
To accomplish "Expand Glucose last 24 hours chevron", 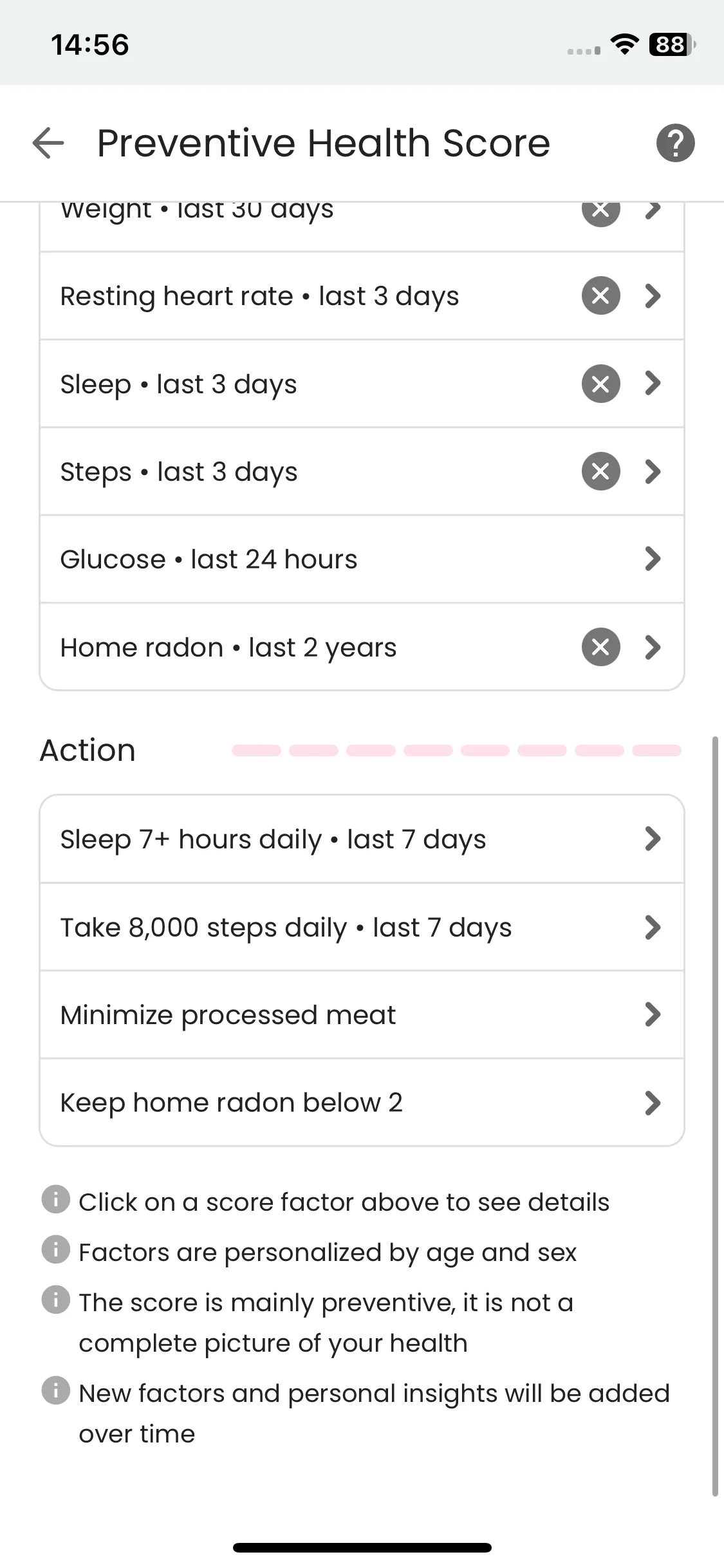I will (x=653, y=559).
